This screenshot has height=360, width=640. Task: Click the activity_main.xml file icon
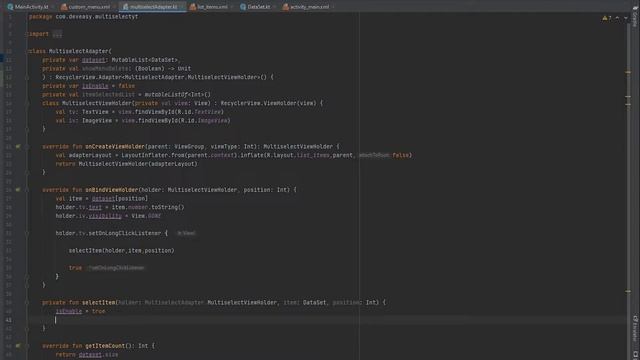point(286,7)
